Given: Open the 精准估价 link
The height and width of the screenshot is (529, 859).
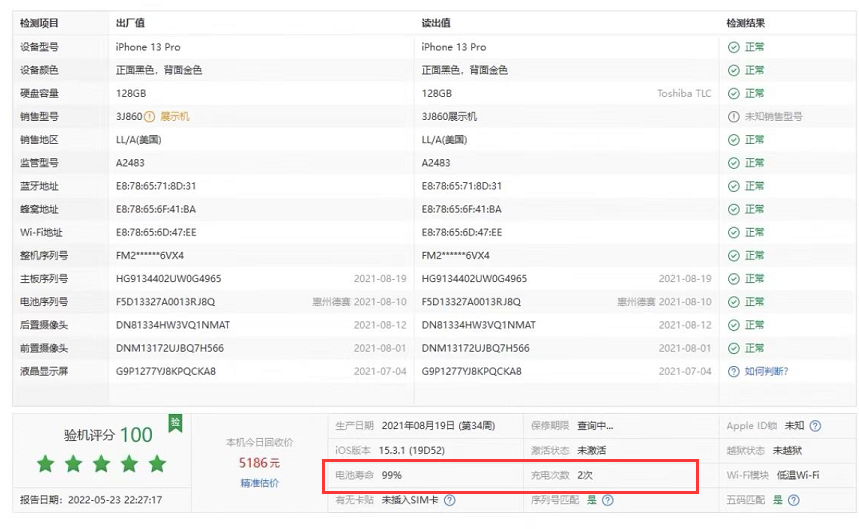Looking at the screenshot, I should pyautogui.click(x=260, y=483).
